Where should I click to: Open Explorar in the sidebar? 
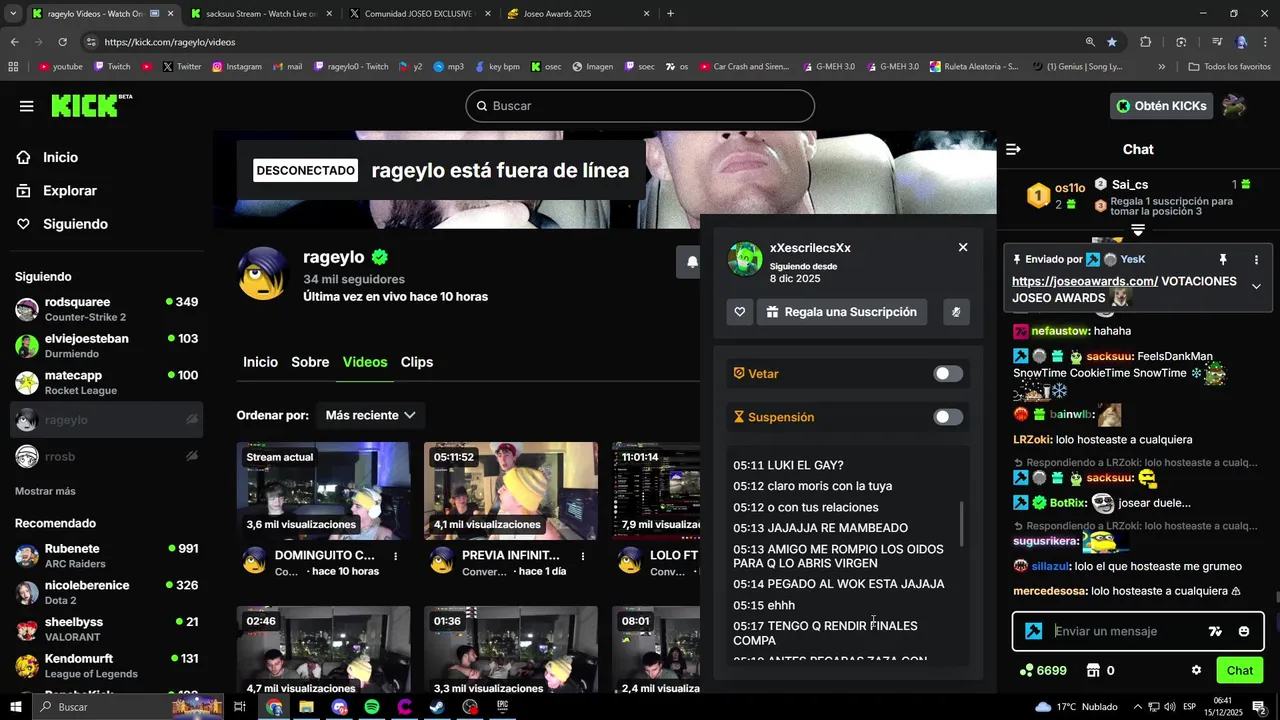click(69, 191)
